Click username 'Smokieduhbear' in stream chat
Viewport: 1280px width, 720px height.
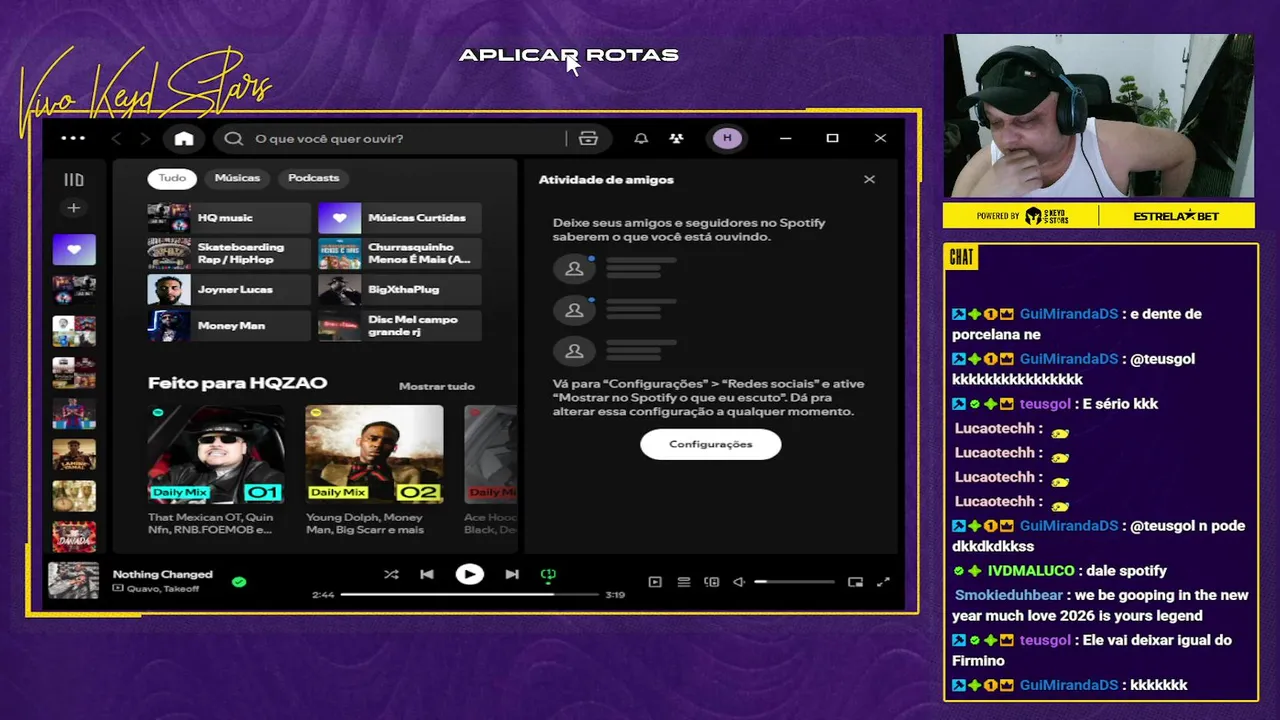pyautogui.click(x=1009, y=595)
